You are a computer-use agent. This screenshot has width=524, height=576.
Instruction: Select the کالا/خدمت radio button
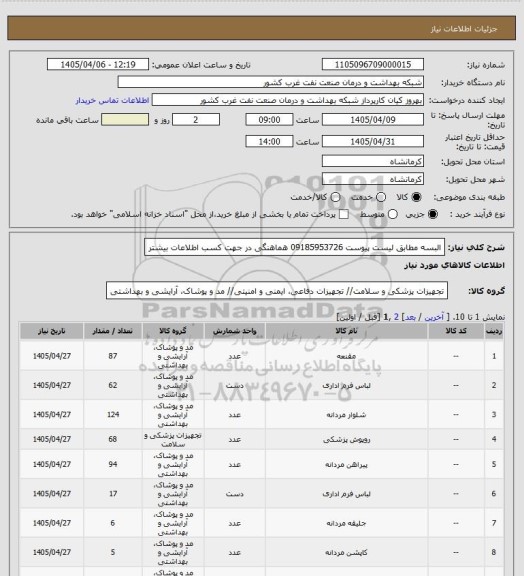click(x=335, y=197)
